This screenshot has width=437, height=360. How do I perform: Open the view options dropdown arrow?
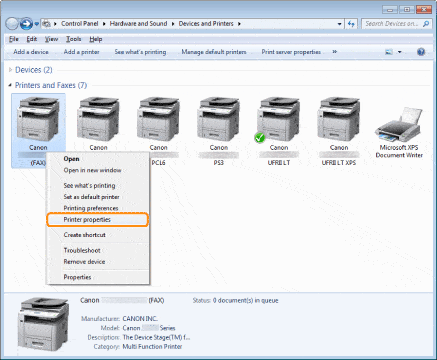(399, 52)
